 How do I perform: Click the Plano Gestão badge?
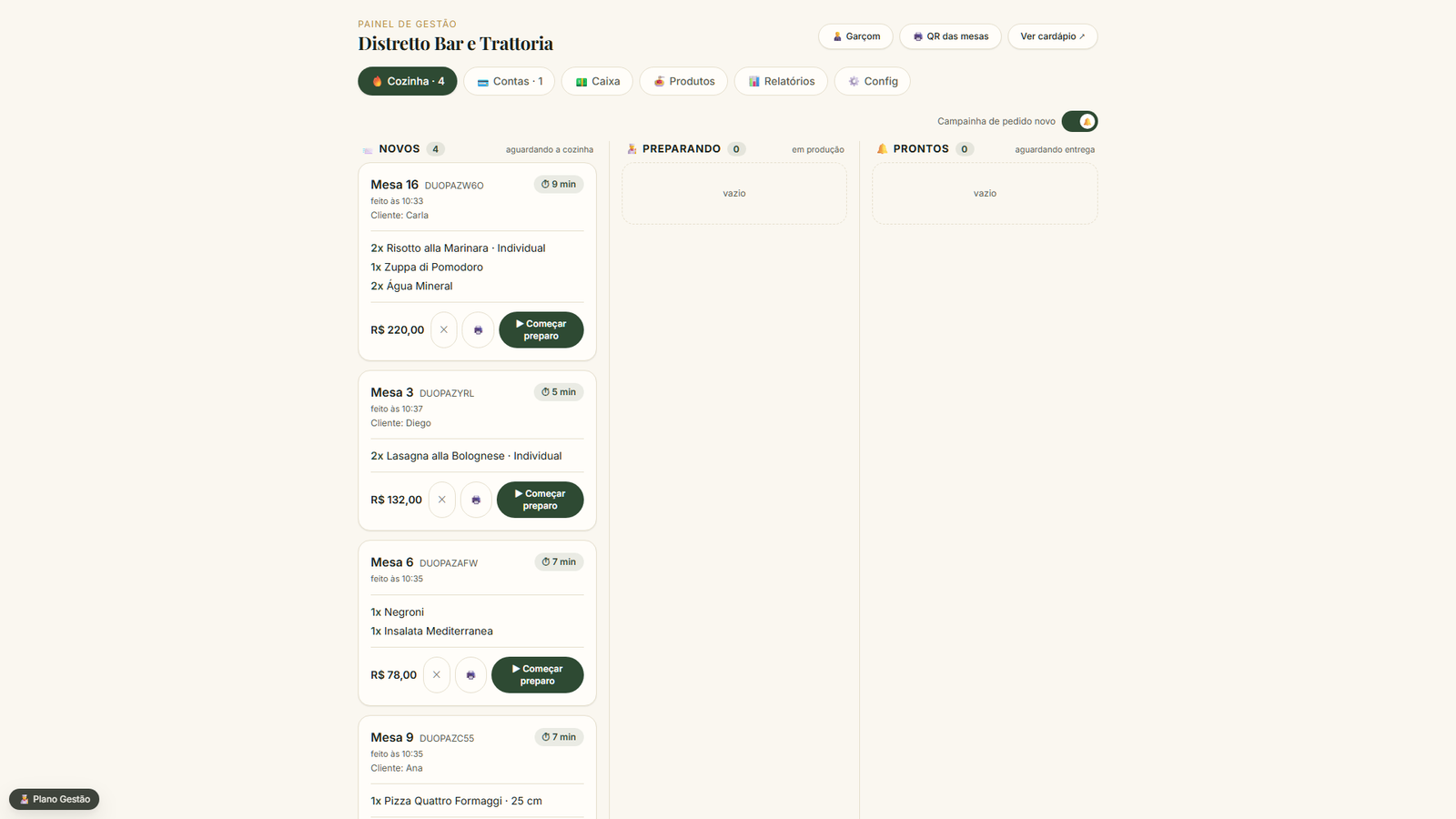pyautogui.click(x=55, y=799)
